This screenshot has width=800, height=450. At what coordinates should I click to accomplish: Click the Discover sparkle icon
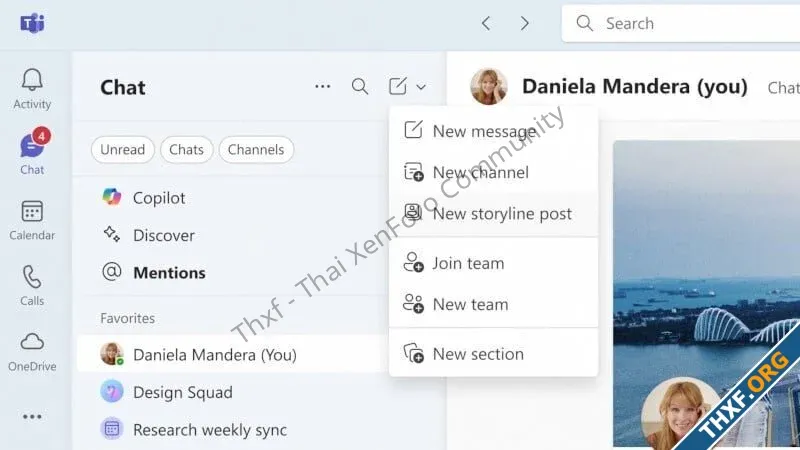click(112, 235)
